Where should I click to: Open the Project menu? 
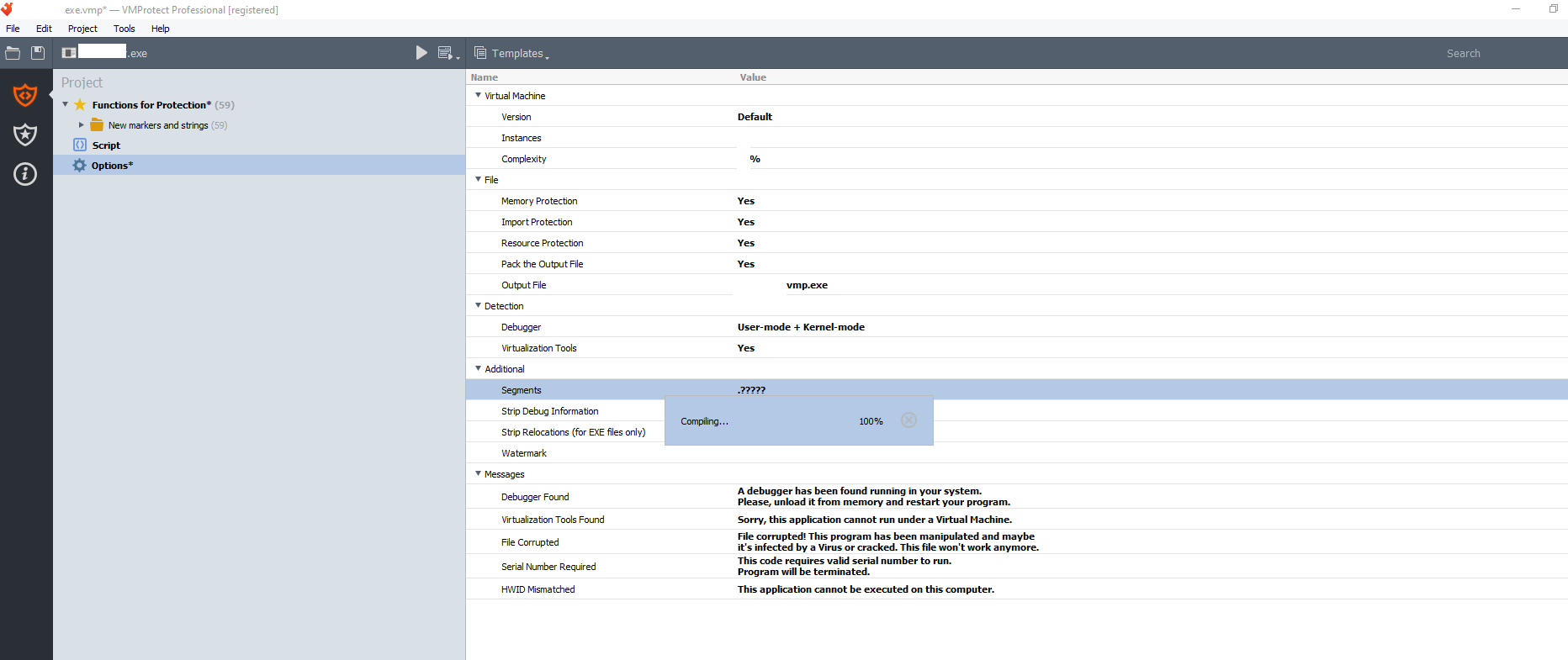pyautogui.click(x=82, y=29)
